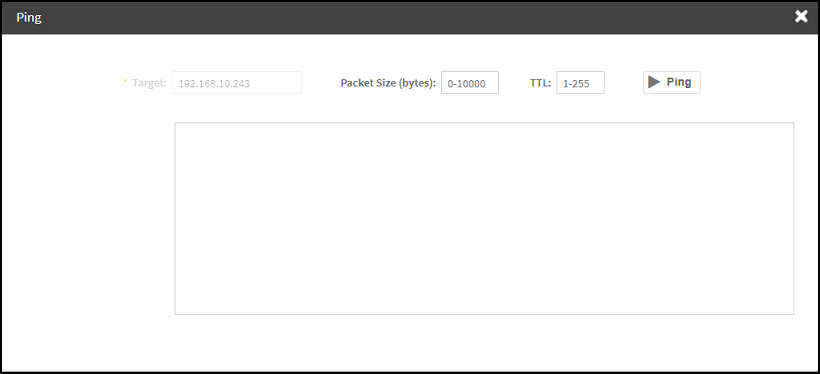Select the 0-10000 placeholder hint
Viewport: 820px width, 374px height.
(x=466, y=83)
